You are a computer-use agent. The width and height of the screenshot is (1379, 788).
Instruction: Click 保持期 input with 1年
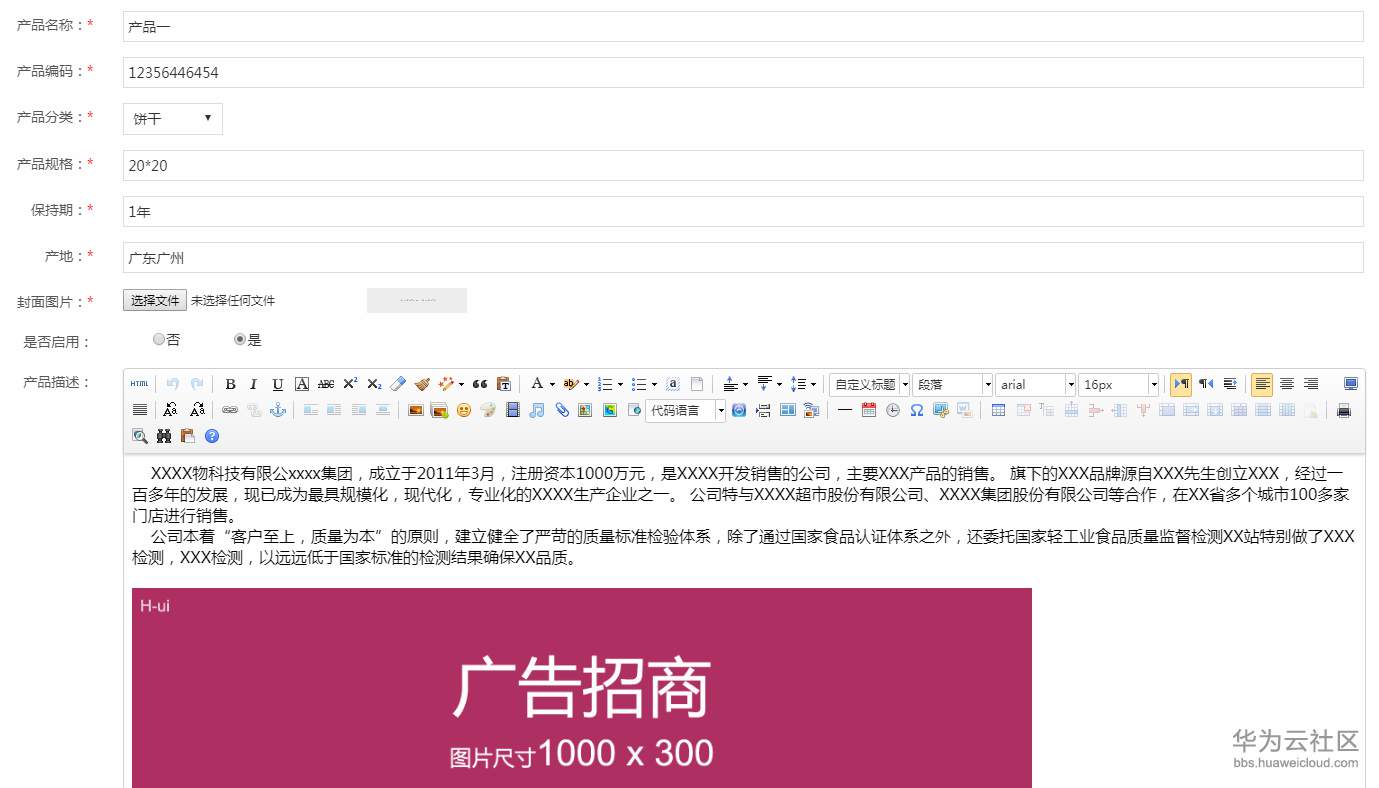(x=743, y=211)
